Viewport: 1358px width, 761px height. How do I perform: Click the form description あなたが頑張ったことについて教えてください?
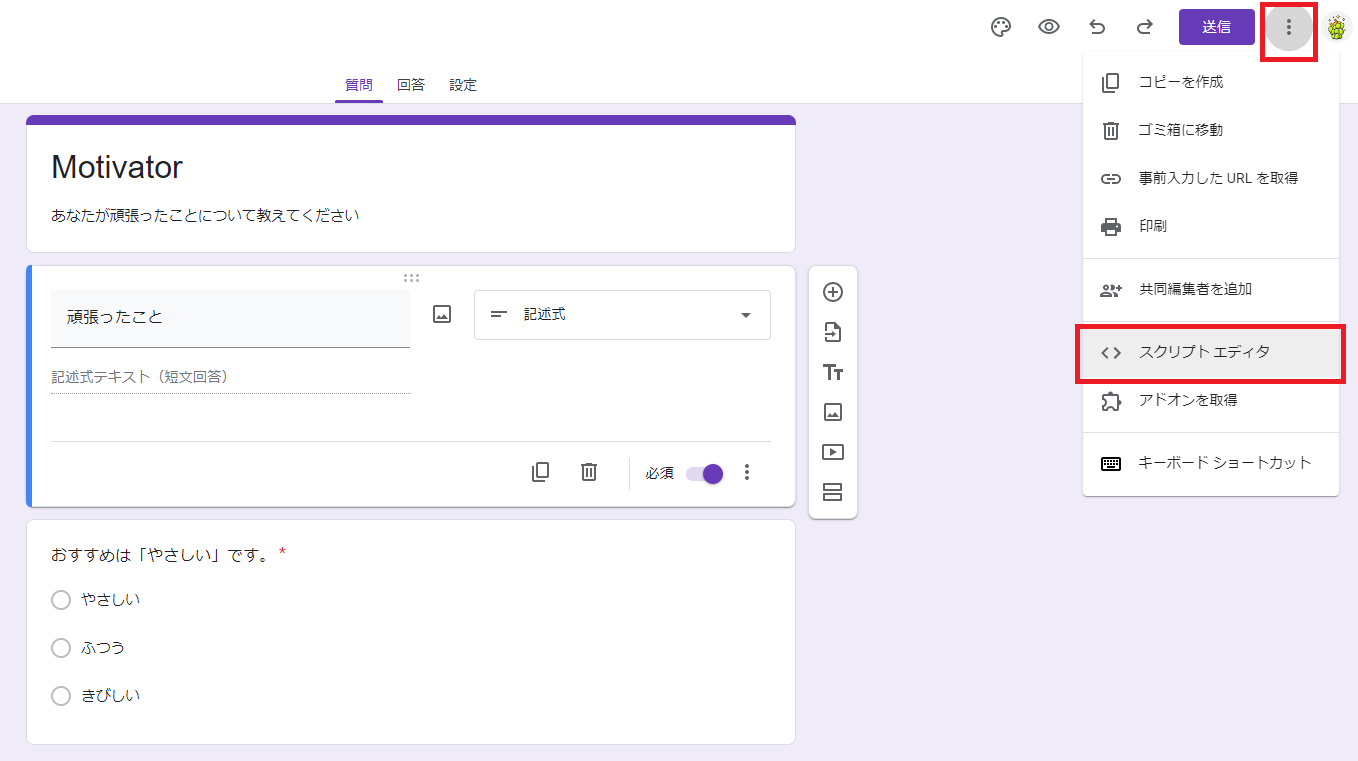(x=205, y=215)
